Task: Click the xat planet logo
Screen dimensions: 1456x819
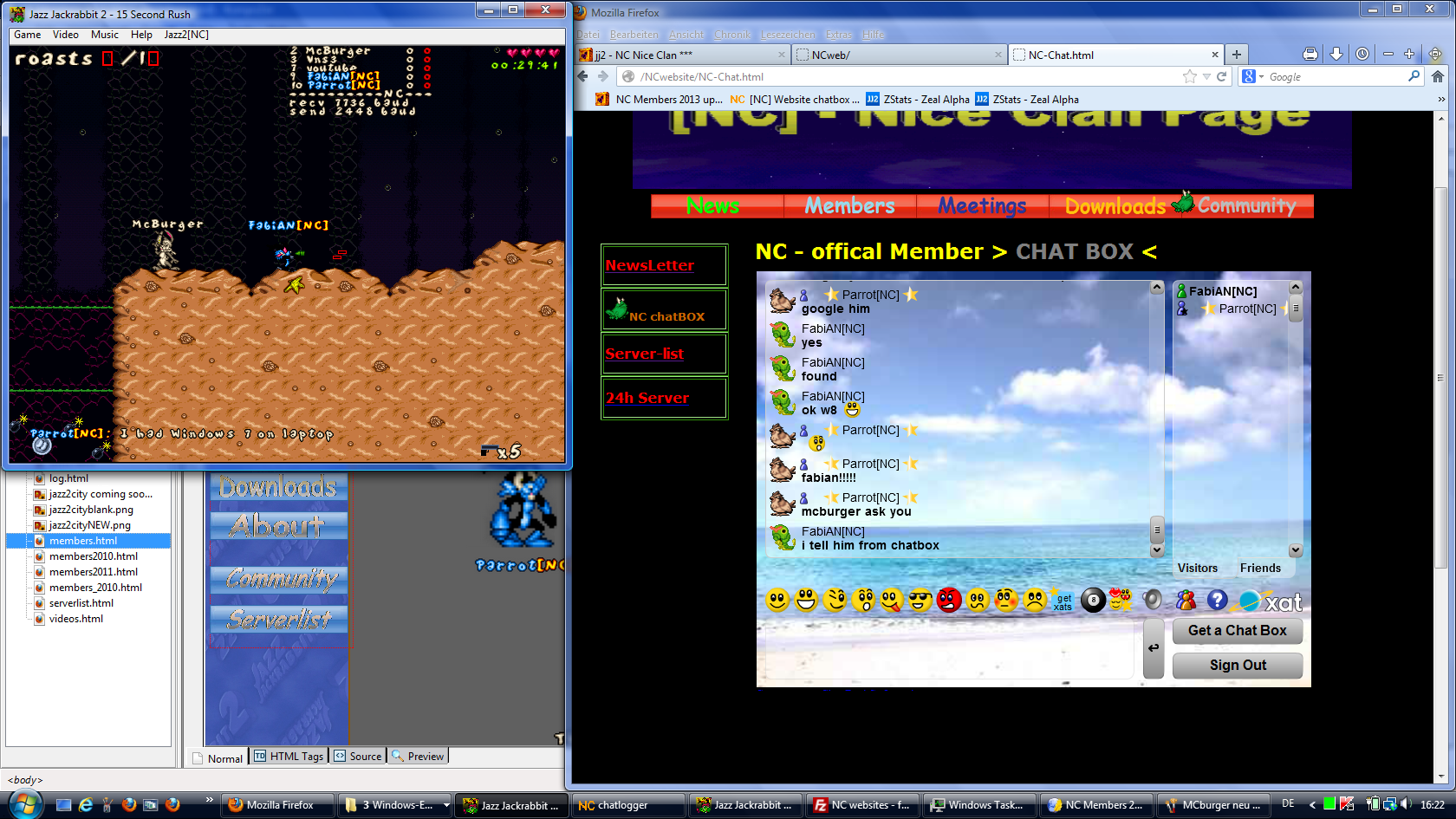Action: pyautogui.click(x=1249, y=601)
